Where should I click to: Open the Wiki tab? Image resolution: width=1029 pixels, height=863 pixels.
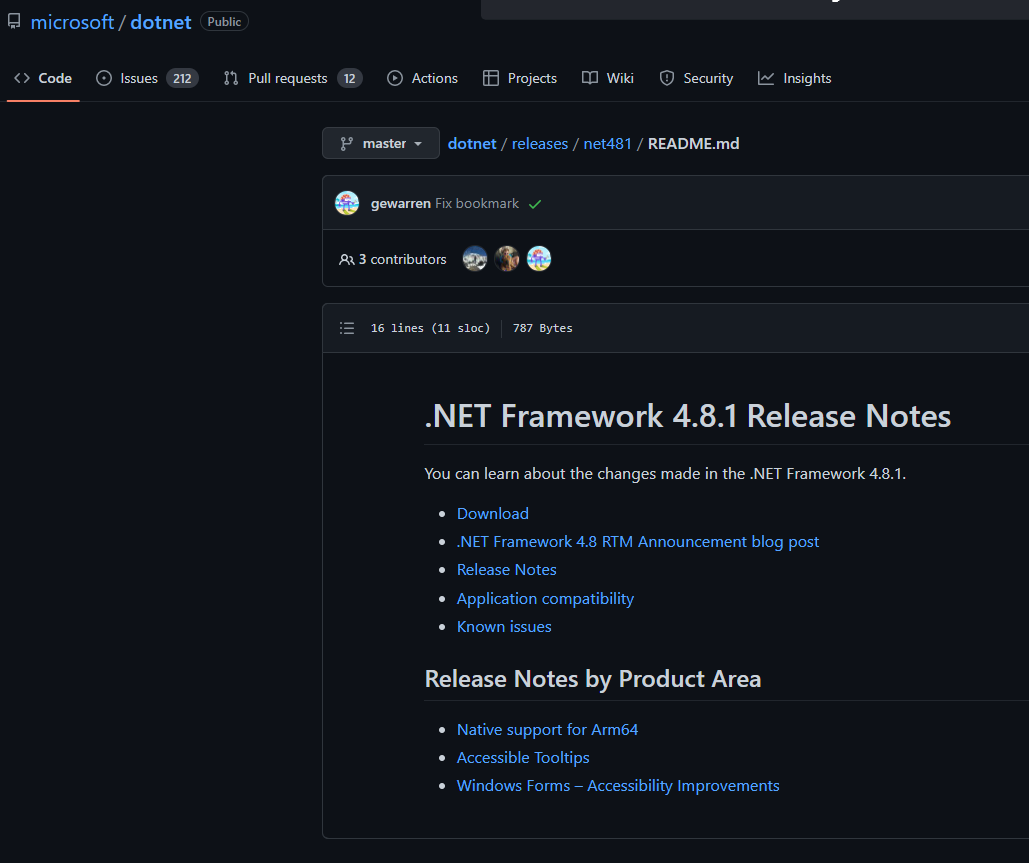(608, 78)
